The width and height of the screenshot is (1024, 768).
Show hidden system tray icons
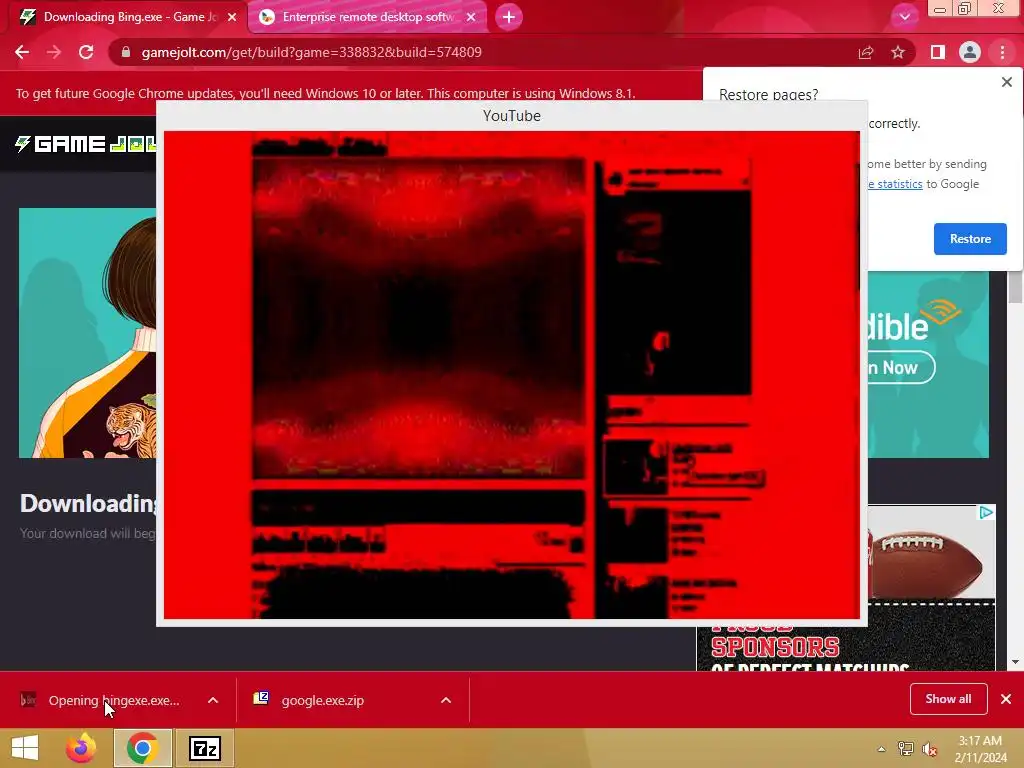(882, 749)
